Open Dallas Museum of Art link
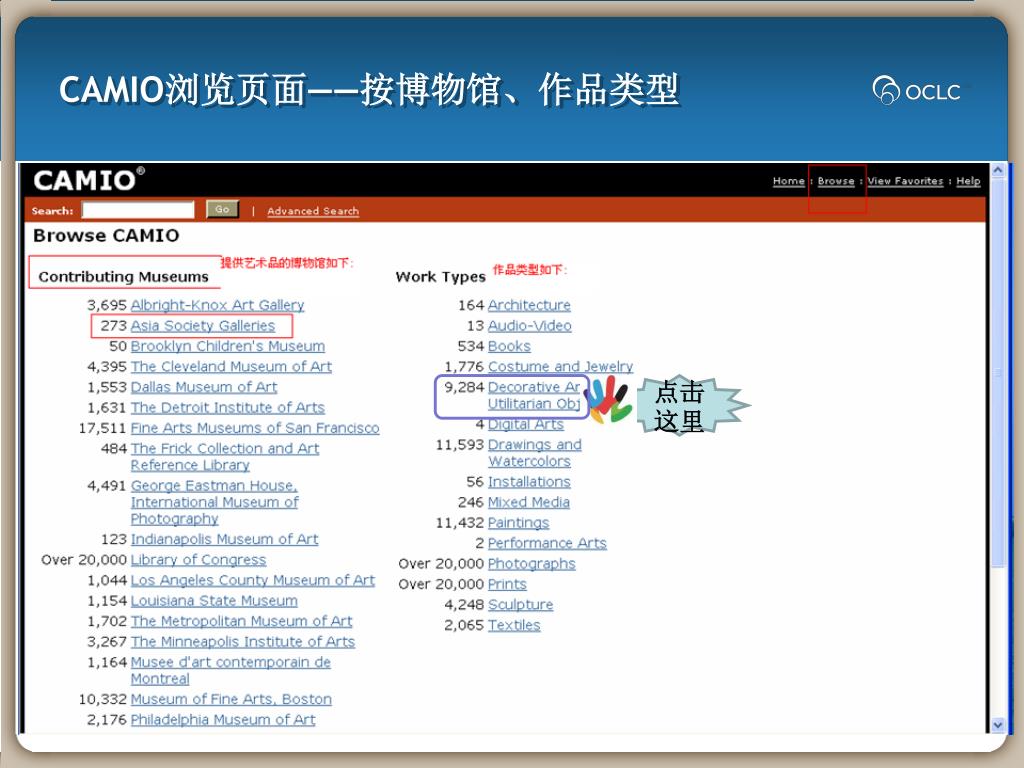Image resolution: width=1024 pixels, height=768 pixels. pos(204,387)
